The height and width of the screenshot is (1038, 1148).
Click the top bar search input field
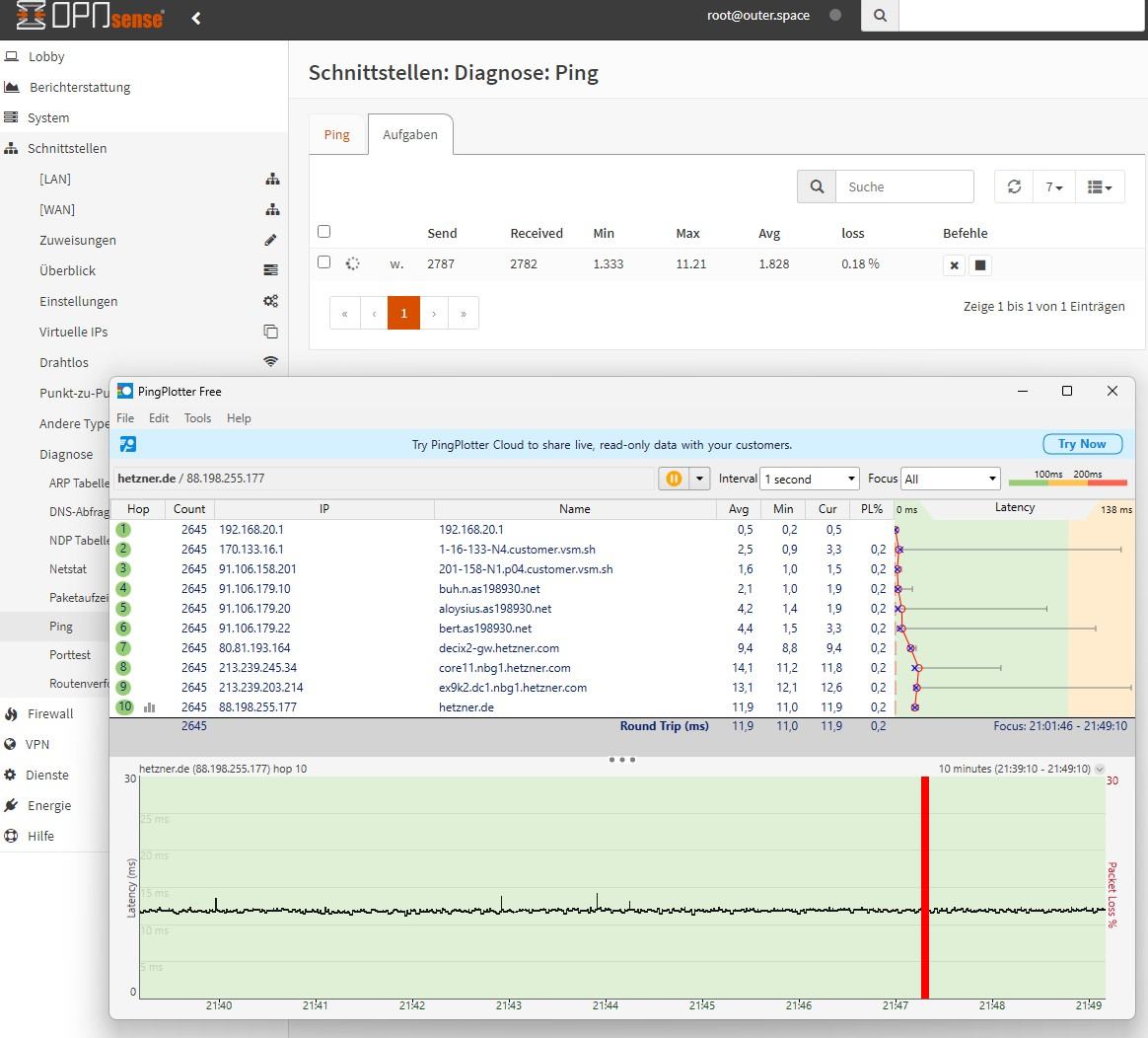(1022, 16)
